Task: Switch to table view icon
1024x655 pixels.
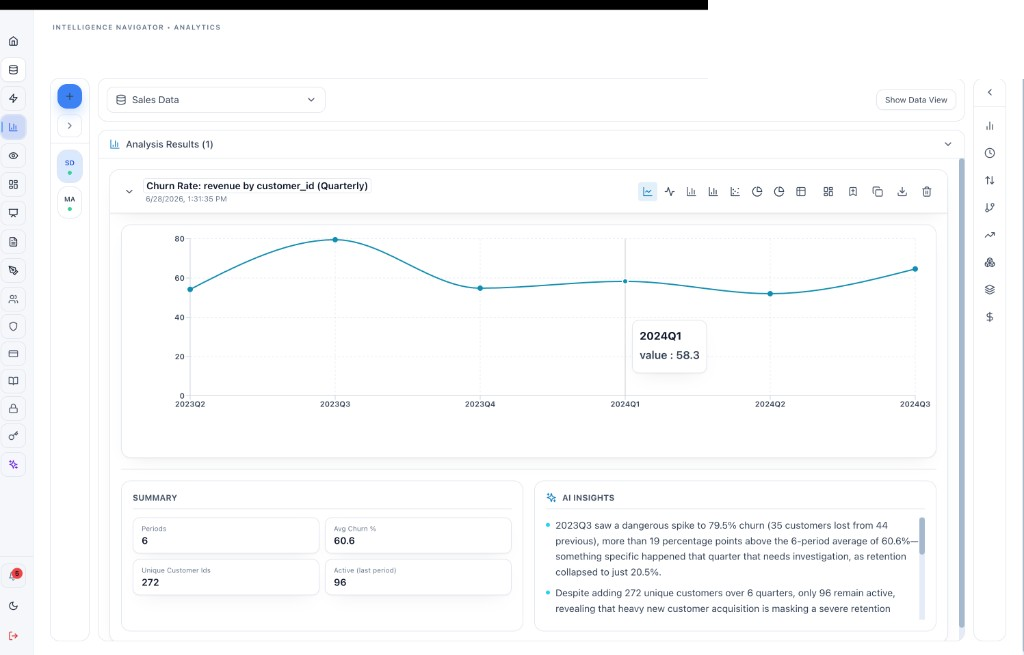Action: click(x=801, y=192)
